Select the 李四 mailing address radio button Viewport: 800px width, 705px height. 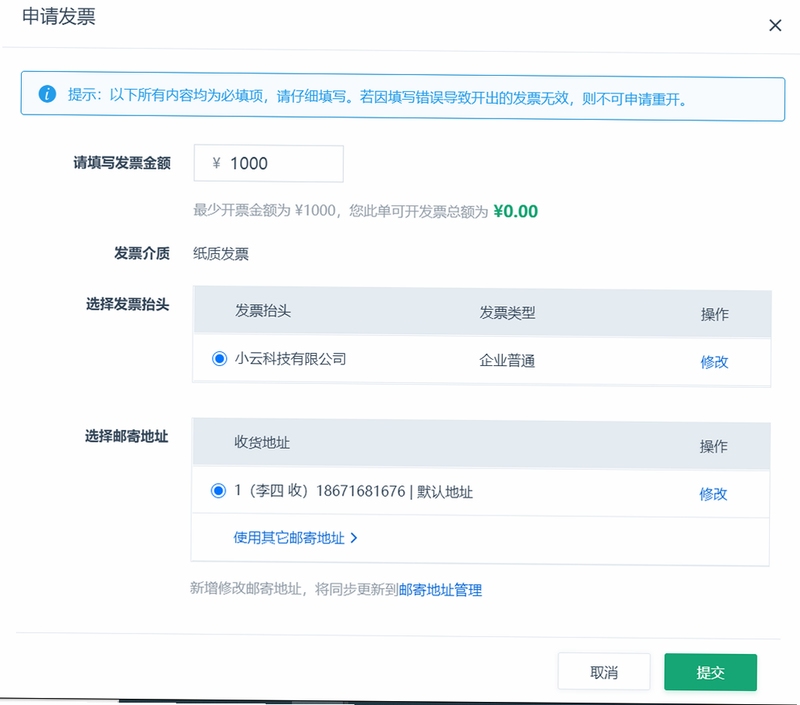click(218, 491)
